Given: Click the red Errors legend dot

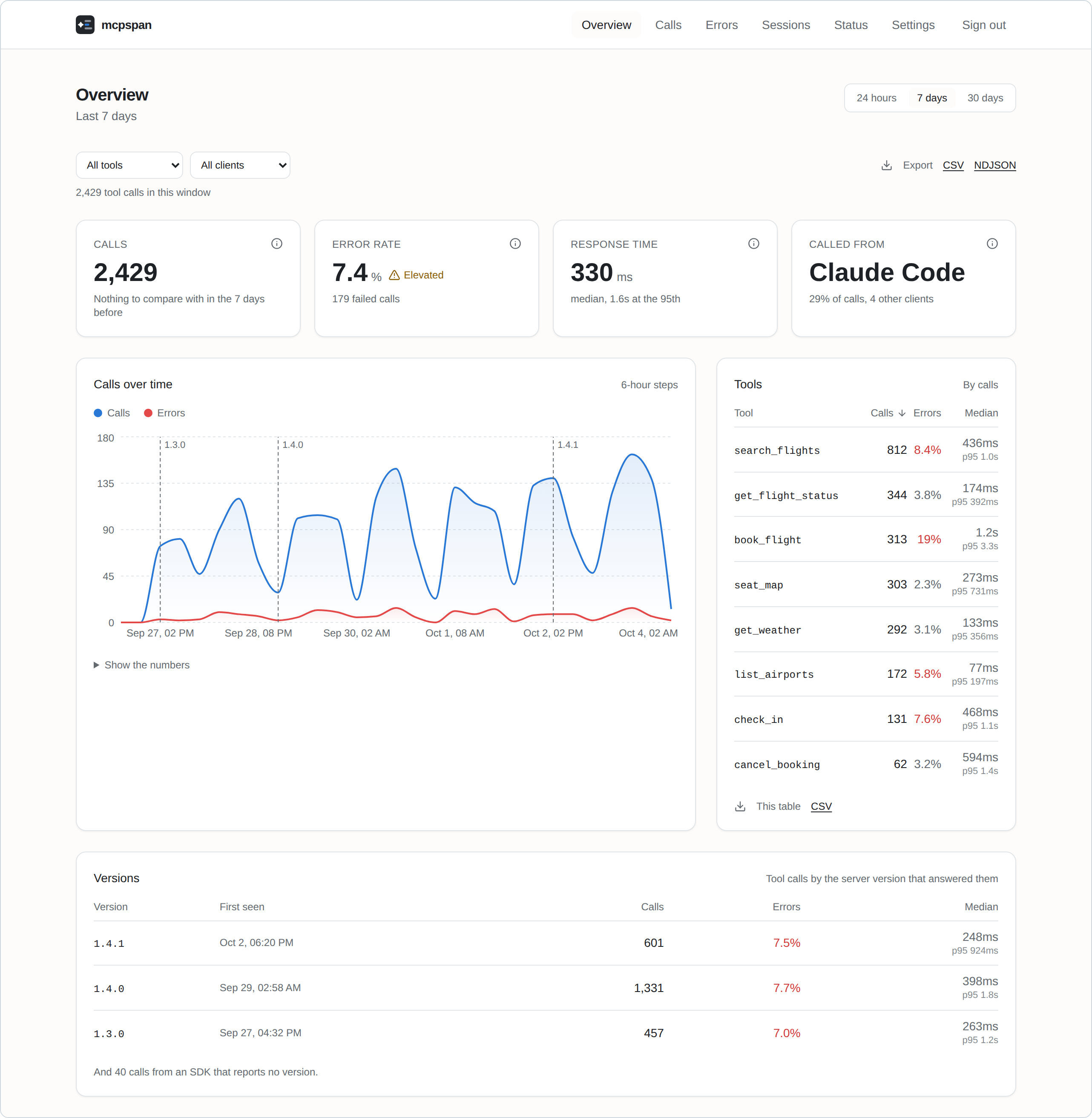Looking at the screenshot, I should coord(148,413).
